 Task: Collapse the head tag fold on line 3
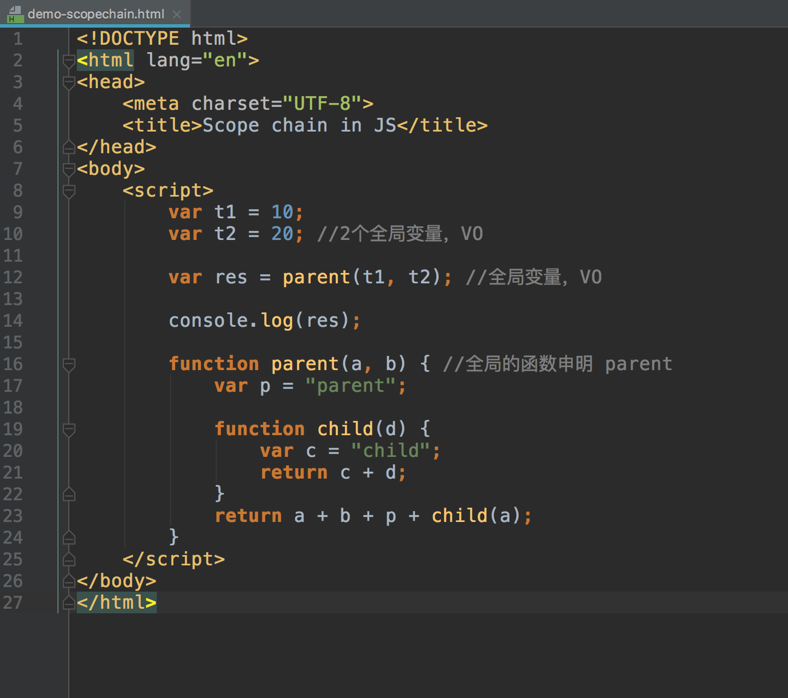pos(69,82)
